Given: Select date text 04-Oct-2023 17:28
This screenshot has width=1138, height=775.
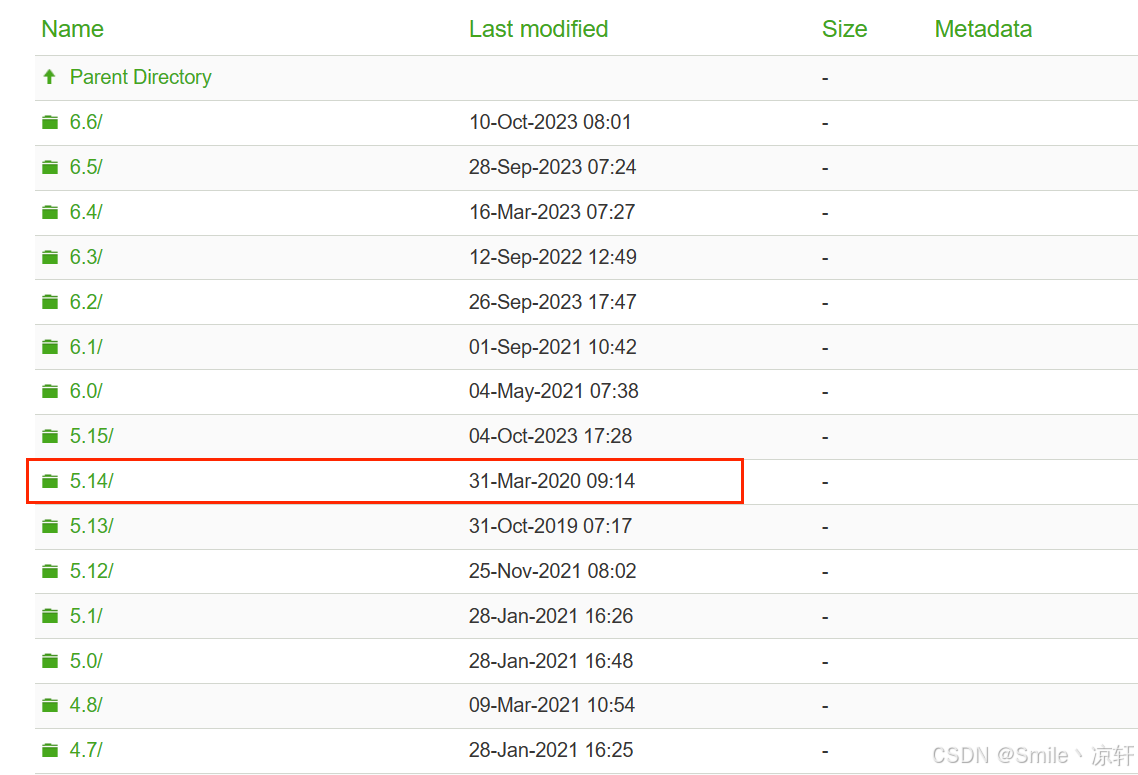Looking at the screenshot, I should [x=550, y=436].
